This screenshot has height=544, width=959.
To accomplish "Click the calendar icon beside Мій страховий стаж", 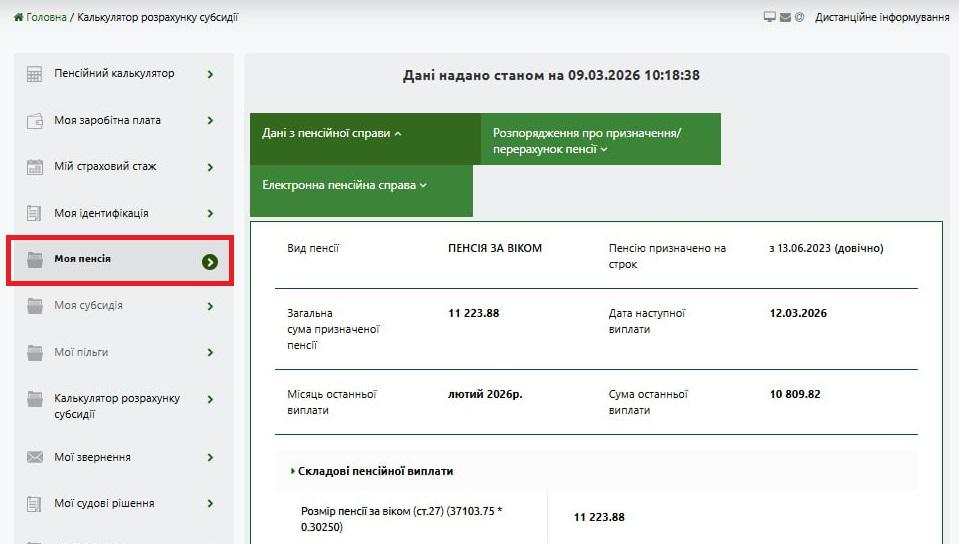I will [34, 167].
